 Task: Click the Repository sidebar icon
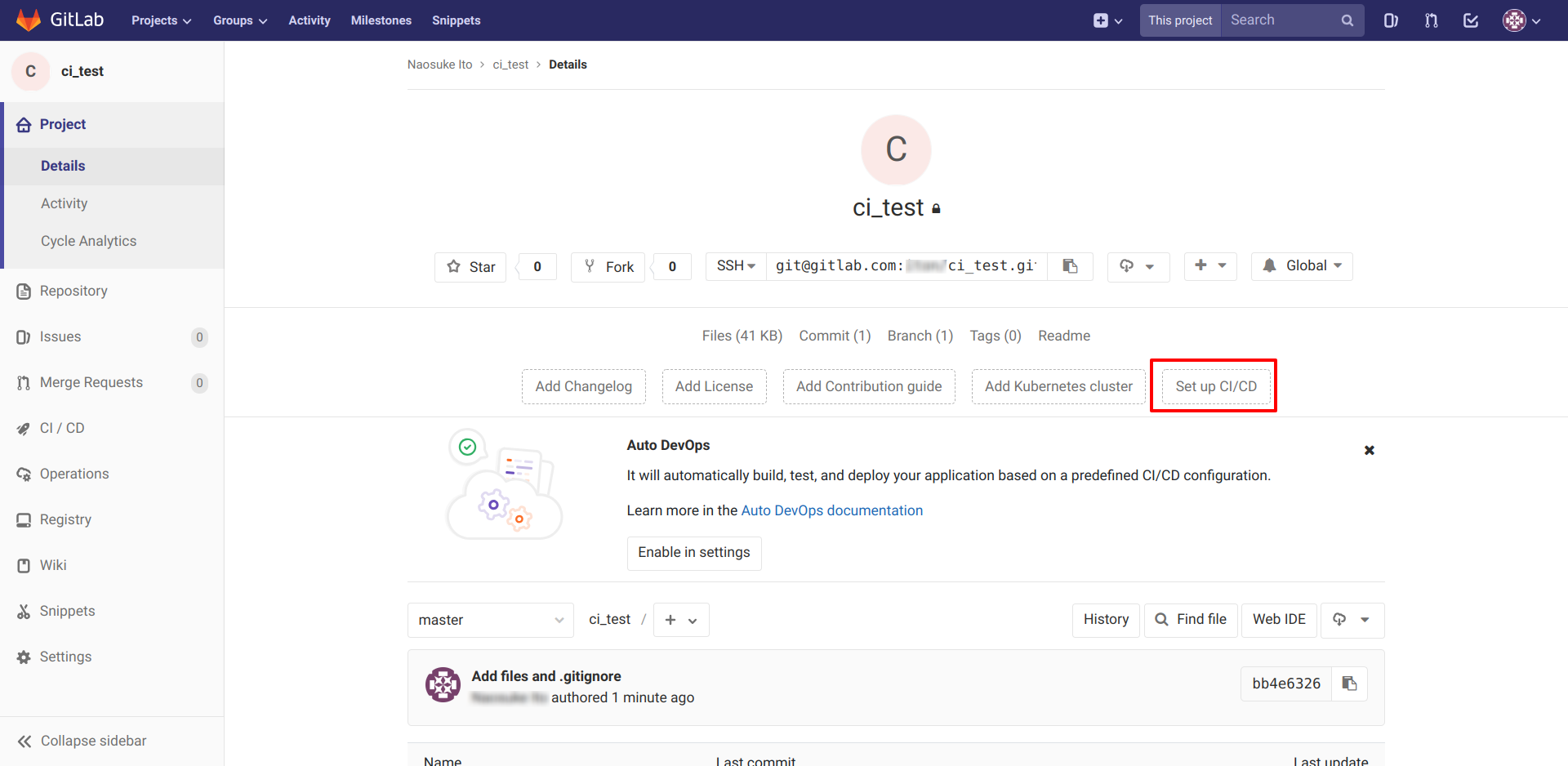tap(24, 291)
